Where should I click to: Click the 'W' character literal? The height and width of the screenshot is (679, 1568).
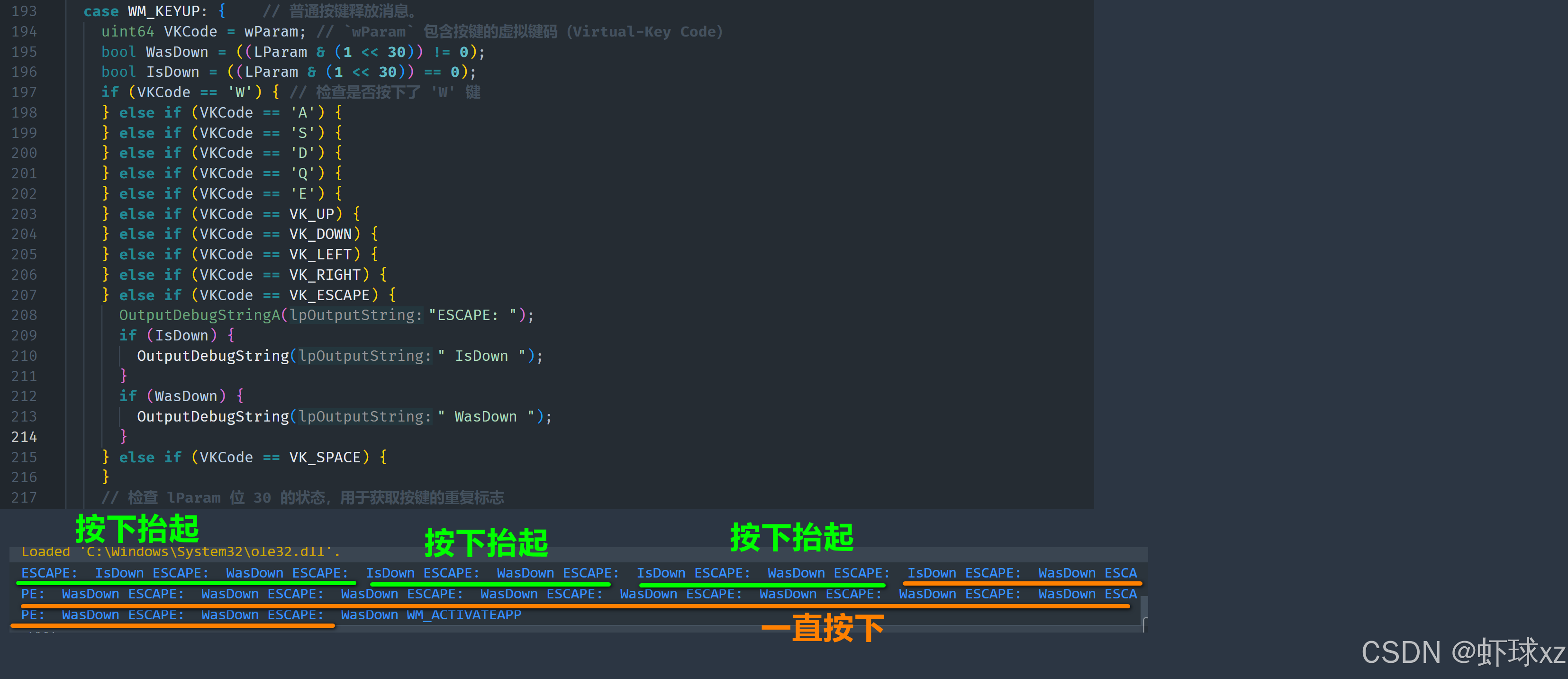click(240, 92)
